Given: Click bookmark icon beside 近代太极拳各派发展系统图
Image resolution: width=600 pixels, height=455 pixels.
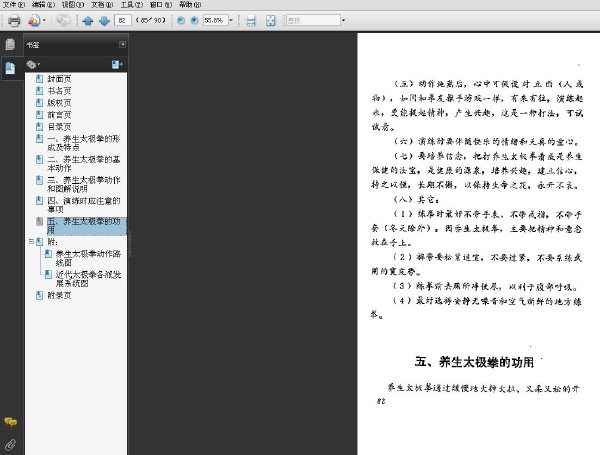Looking at the screenshot, I should point(48,274).
